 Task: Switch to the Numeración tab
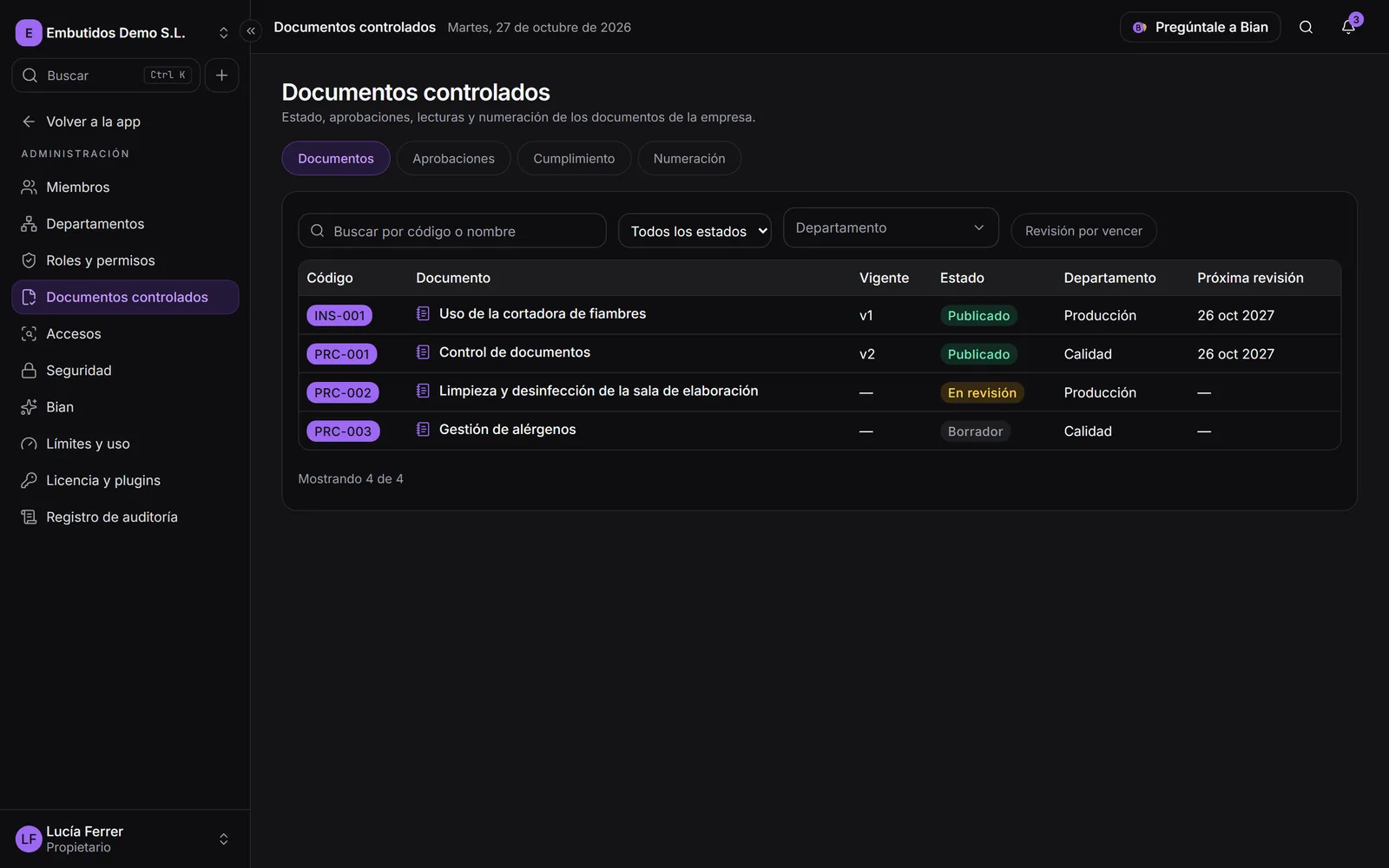[689, 158]
